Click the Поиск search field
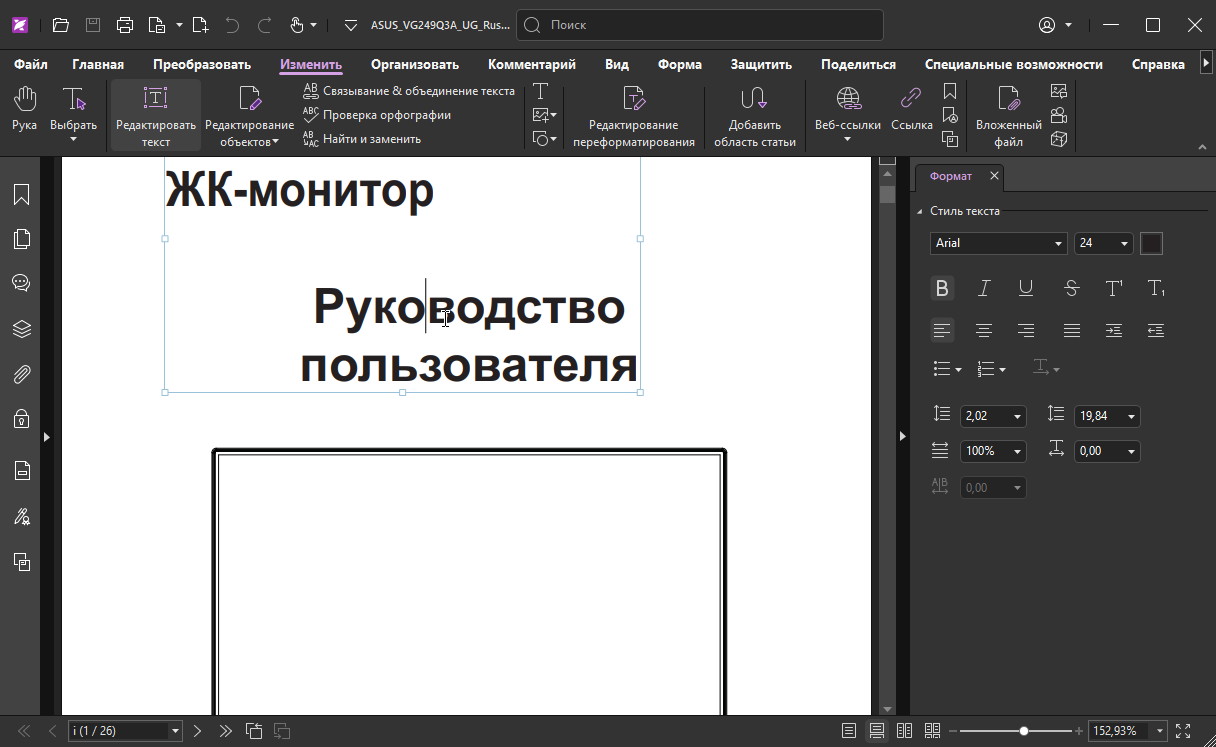This screenshot has height=747, width=1216. 700,25
